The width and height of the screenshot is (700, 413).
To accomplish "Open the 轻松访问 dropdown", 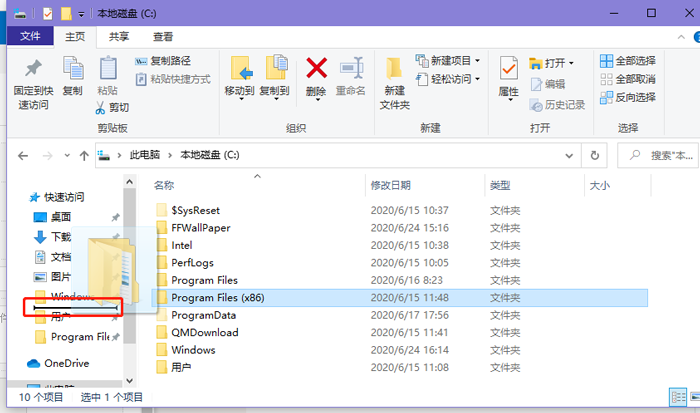I will click(448, 79).
